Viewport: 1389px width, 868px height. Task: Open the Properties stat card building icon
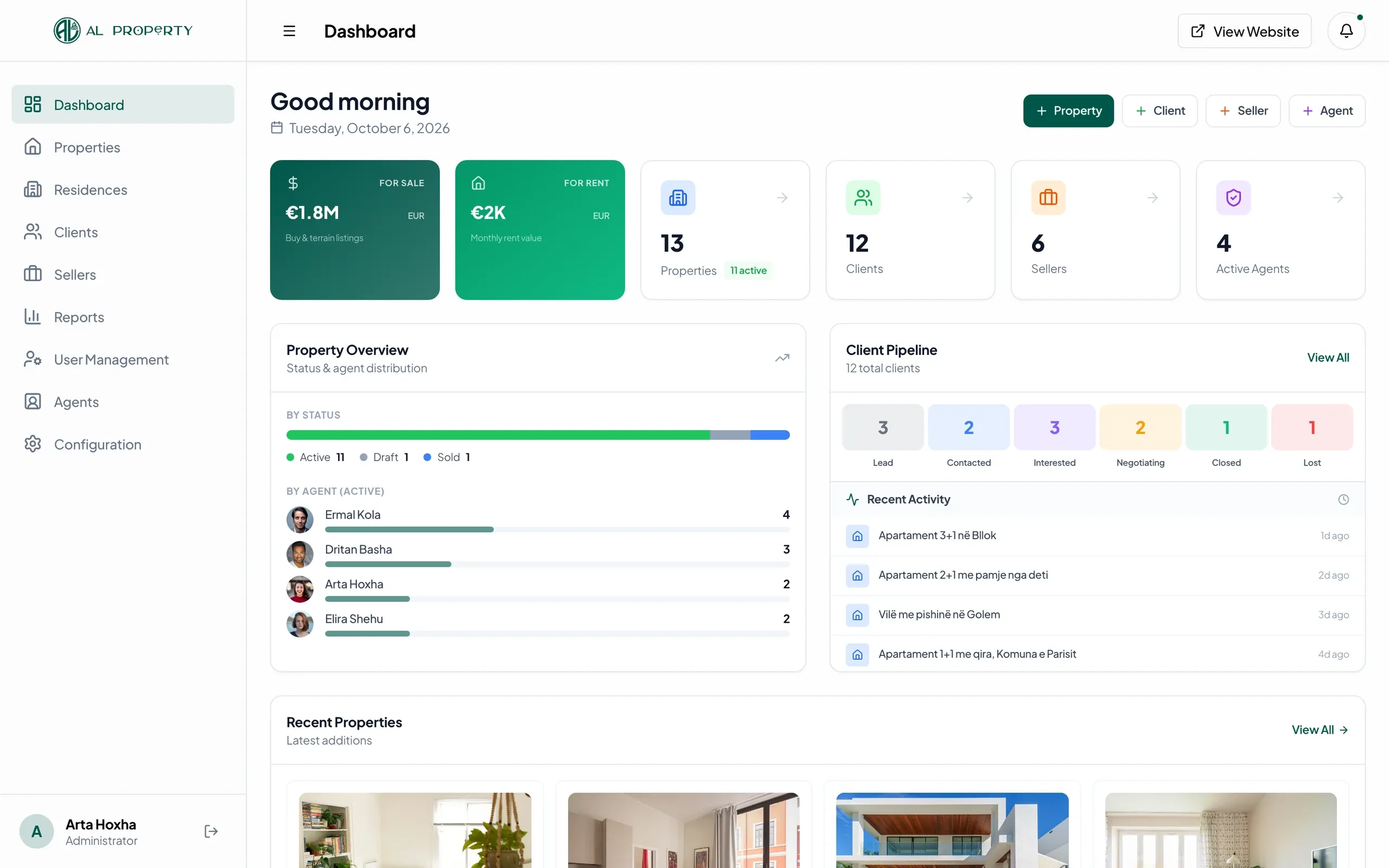tap(677, 197)
